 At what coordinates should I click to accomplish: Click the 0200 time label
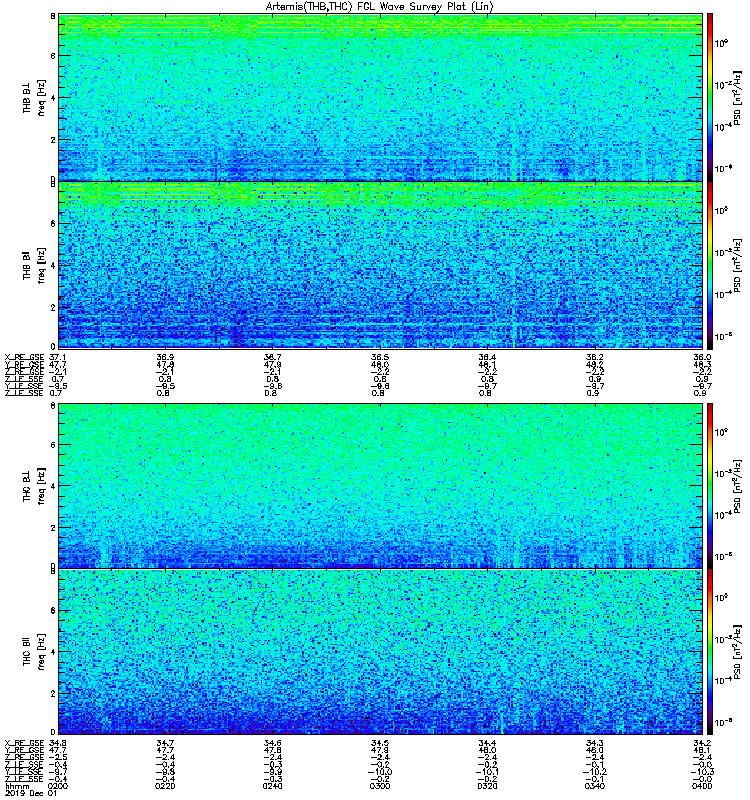pos(57,786)
